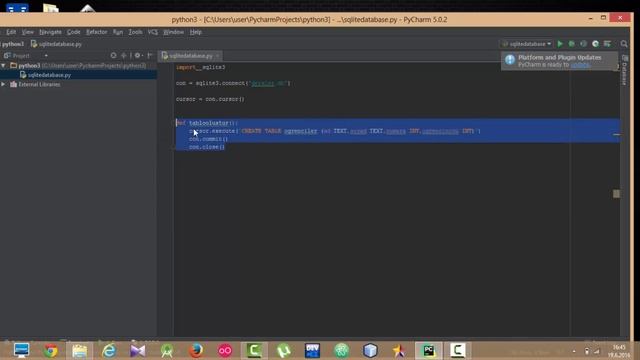
Task: Open the Code menu
Action: pos(73,32)
